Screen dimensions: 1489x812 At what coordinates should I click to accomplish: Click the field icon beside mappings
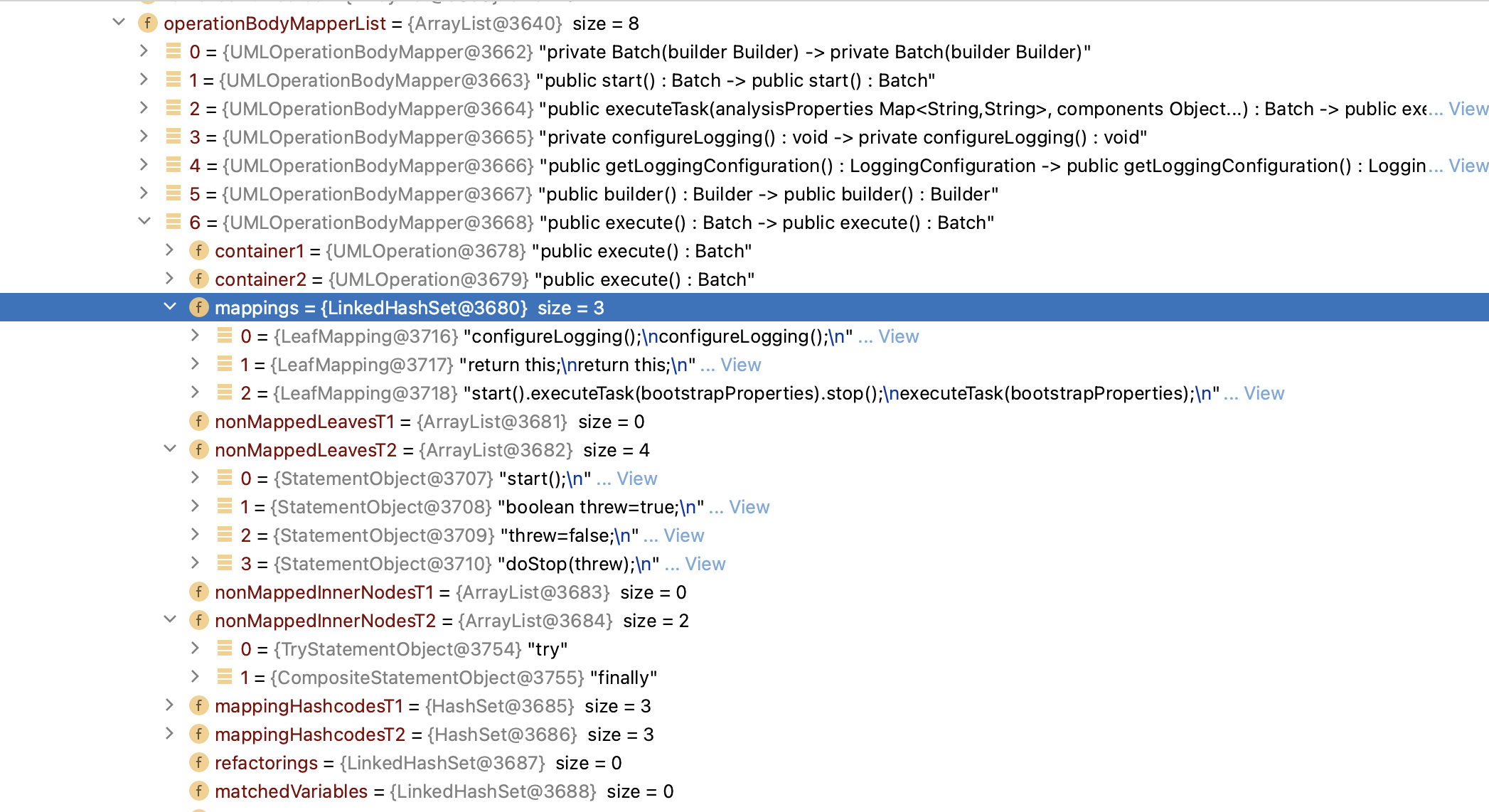point(198,307)
